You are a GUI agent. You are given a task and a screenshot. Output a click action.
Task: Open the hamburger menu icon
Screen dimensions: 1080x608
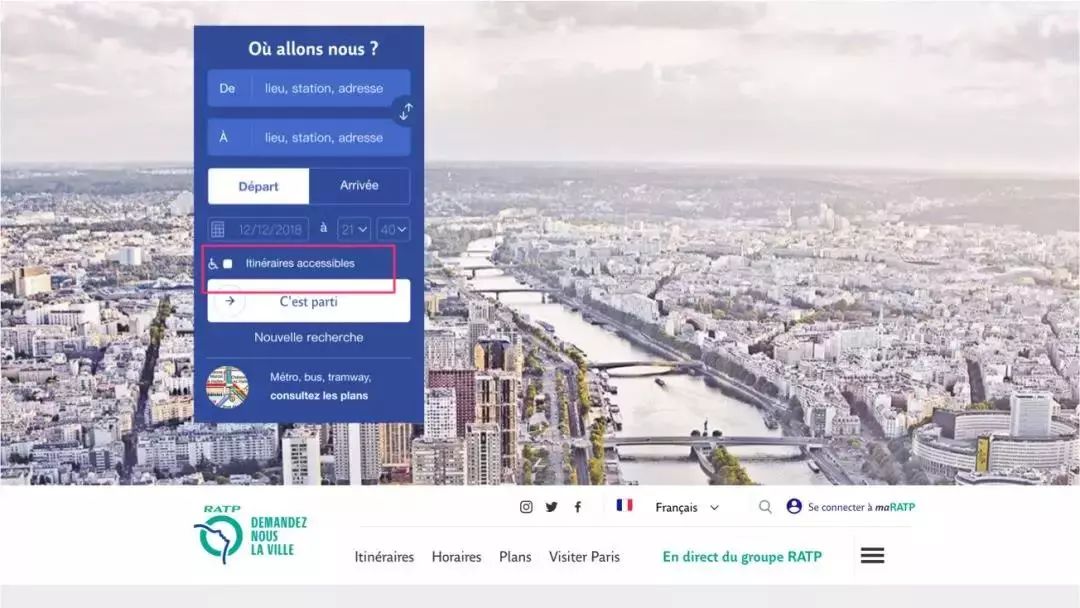tap(872, 555)
